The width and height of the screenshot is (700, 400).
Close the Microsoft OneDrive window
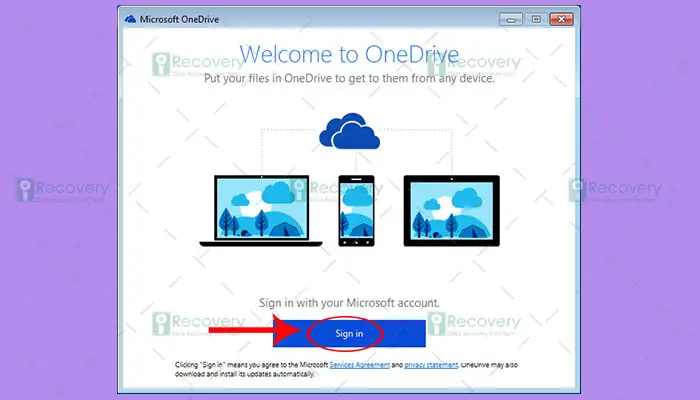click(x=561, y=19)
